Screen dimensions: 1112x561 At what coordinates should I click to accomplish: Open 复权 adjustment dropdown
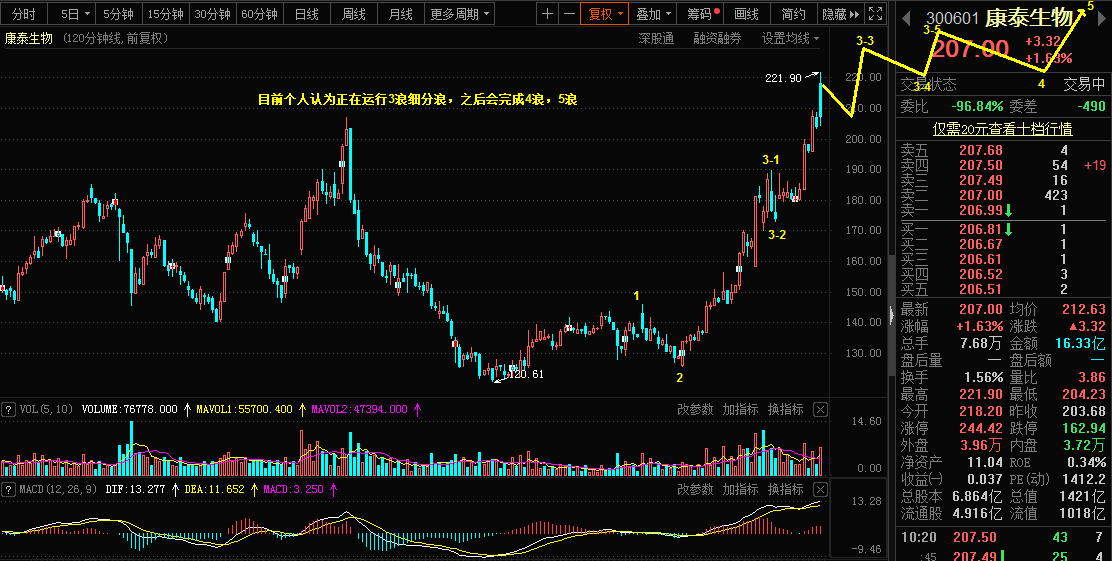[605, 13]
